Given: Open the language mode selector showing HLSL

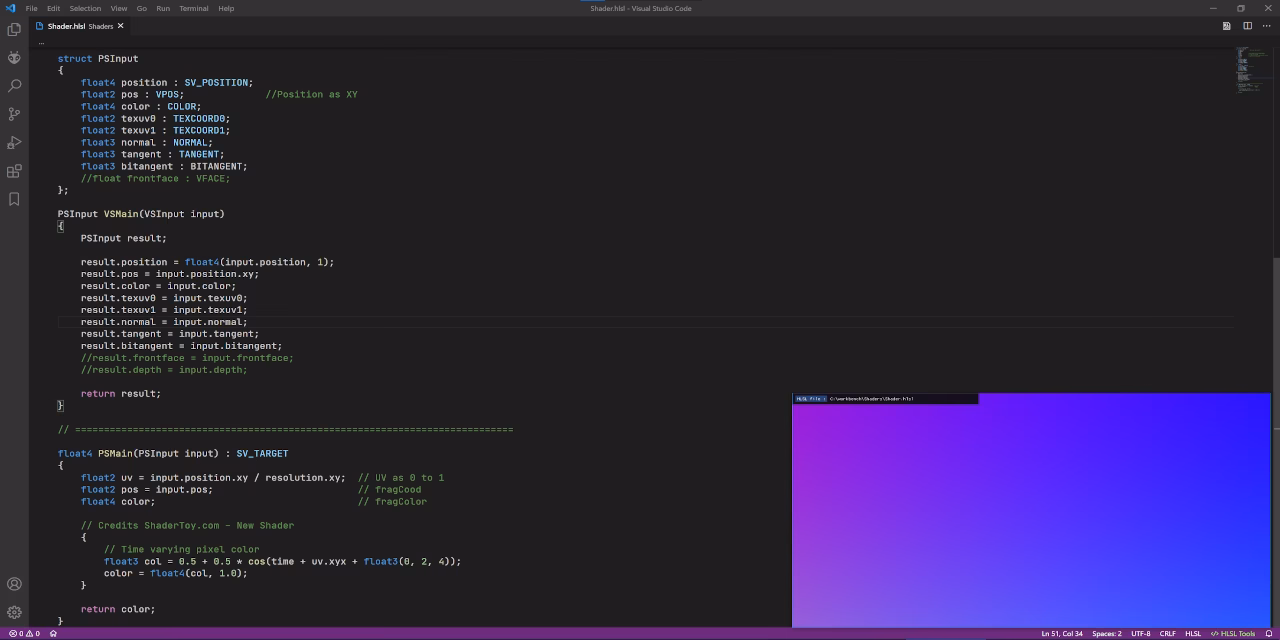Looking at the screenshot, I should click(1192, 633).
